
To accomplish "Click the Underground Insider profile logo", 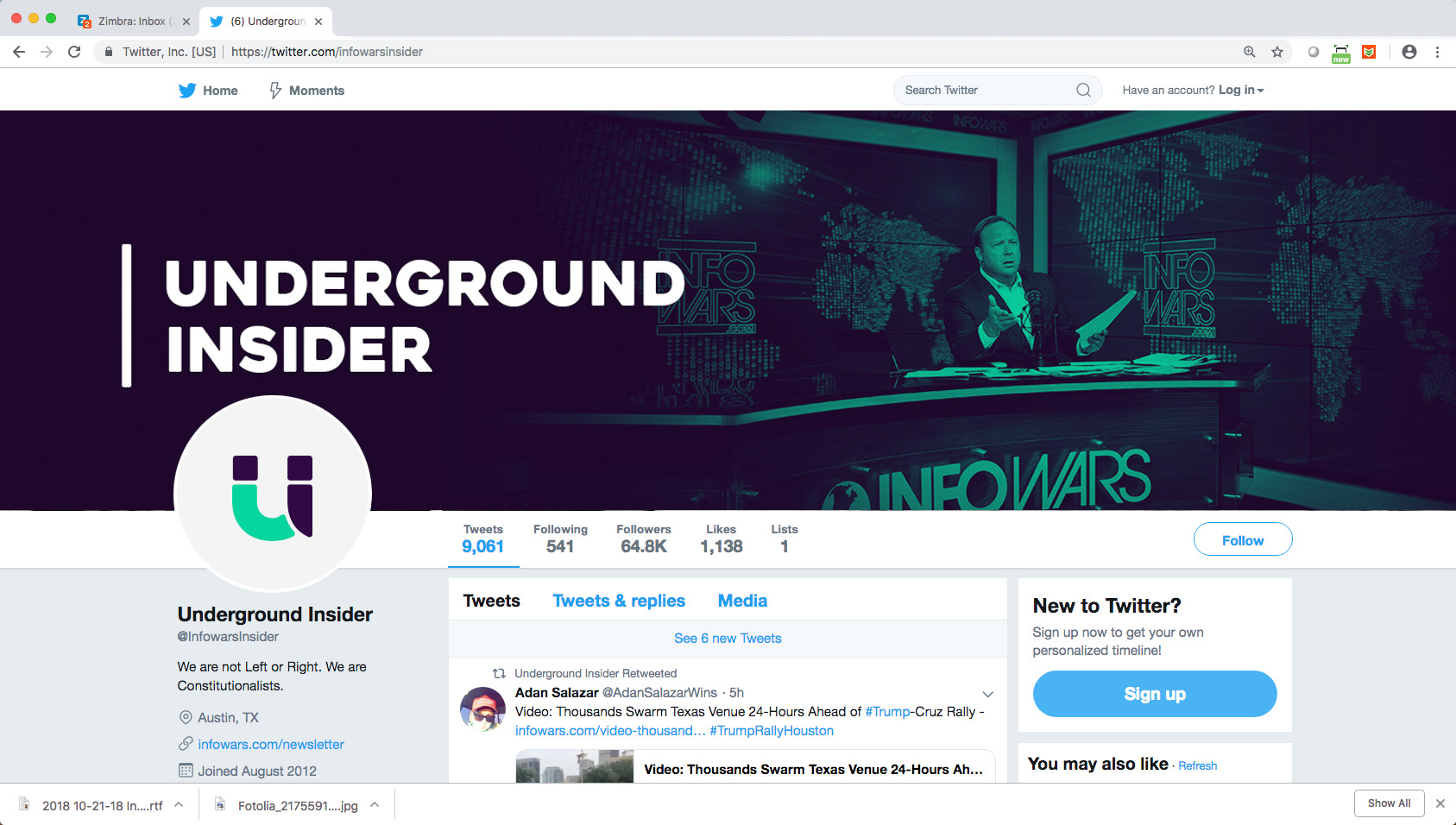I will pos(273,494).
